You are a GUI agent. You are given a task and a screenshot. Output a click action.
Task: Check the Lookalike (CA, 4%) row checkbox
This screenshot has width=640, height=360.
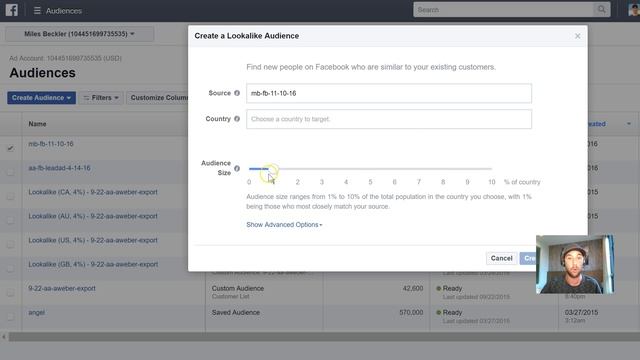point(11,196)
